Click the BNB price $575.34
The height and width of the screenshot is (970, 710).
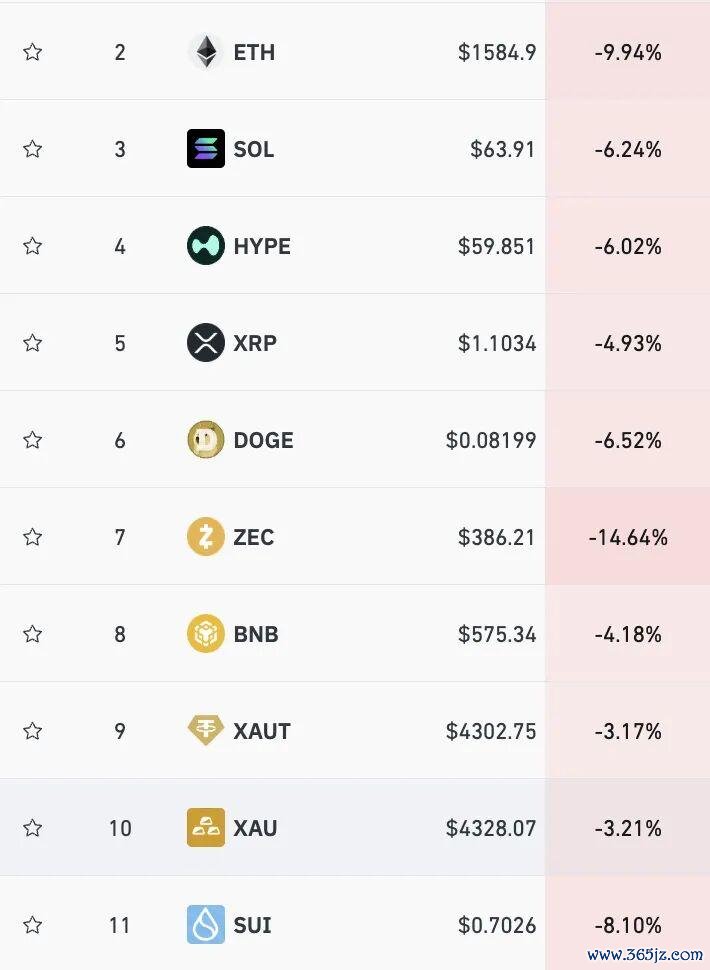(x=497, y=634)
